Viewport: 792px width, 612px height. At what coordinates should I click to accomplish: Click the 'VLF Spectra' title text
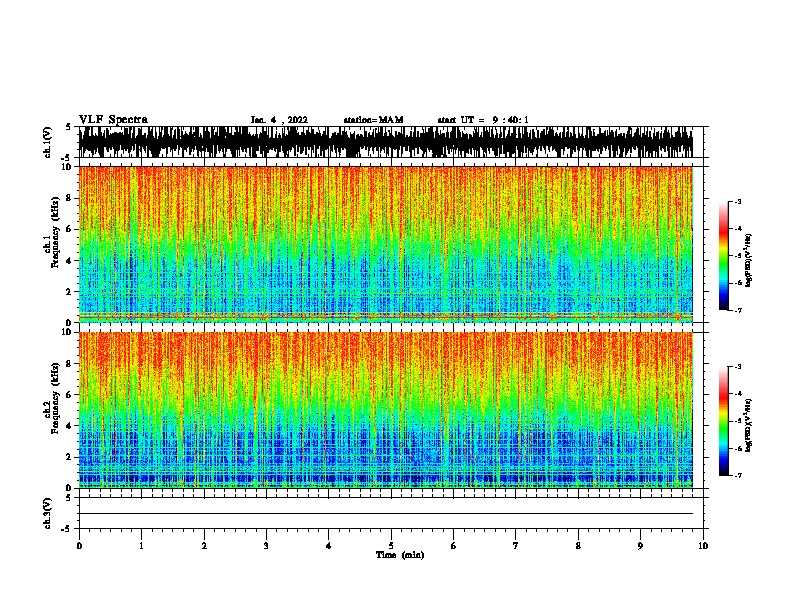pos(113,120)
